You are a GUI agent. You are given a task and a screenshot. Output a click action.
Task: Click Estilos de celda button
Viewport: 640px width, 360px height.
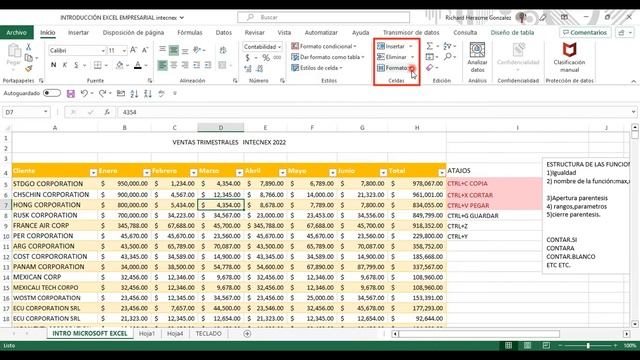[x=317, y=68]
